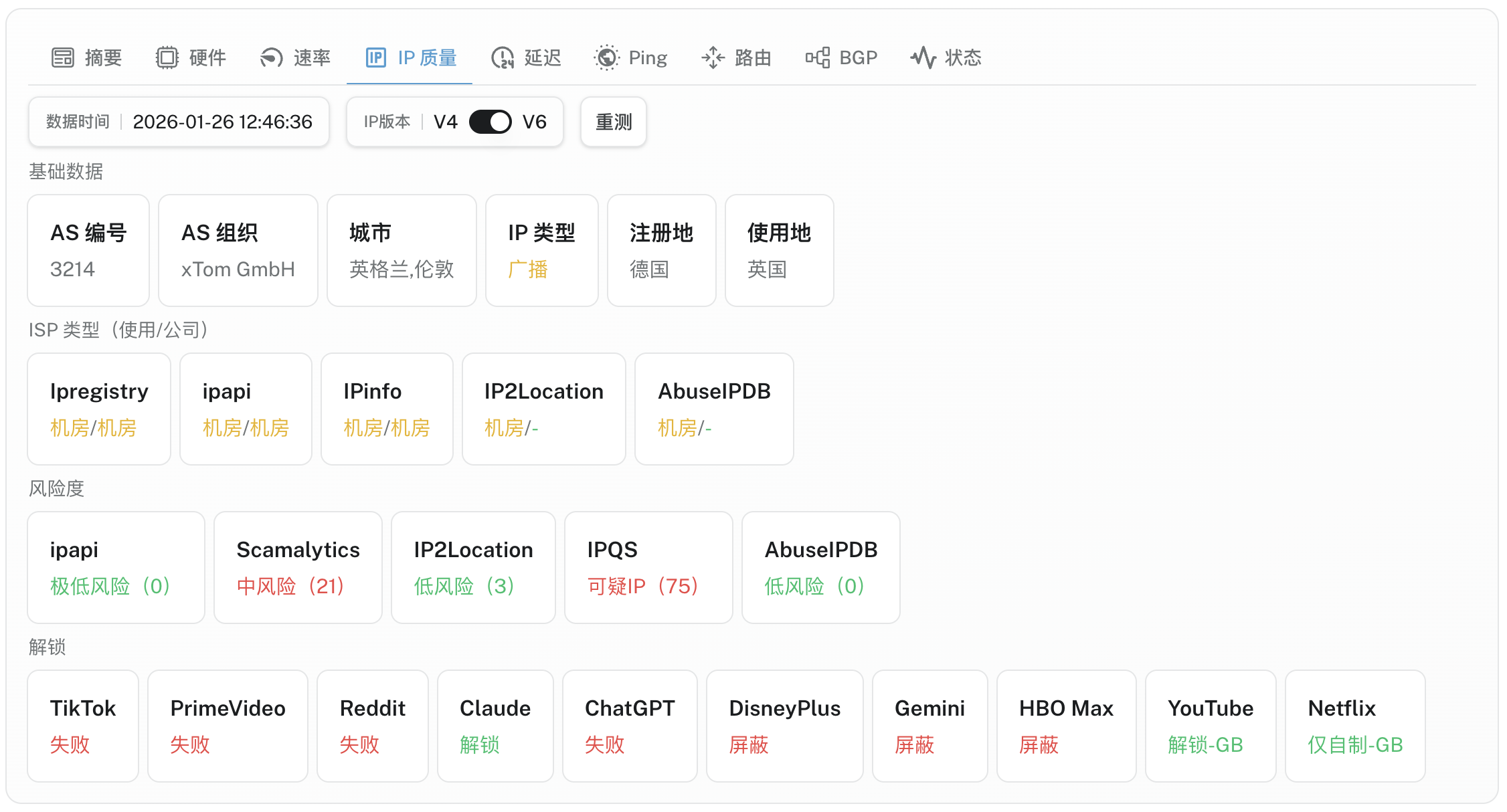Click the data time 2026-01-26 box
Image resolution: width=1507 pixels, height=812 pixels.
(179, 122)
